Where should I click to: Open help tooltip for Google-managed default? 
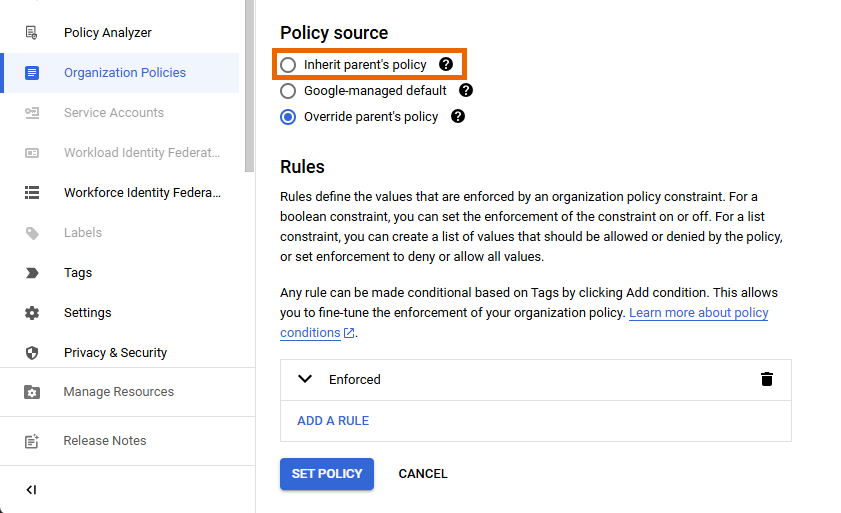coord(466,91)
